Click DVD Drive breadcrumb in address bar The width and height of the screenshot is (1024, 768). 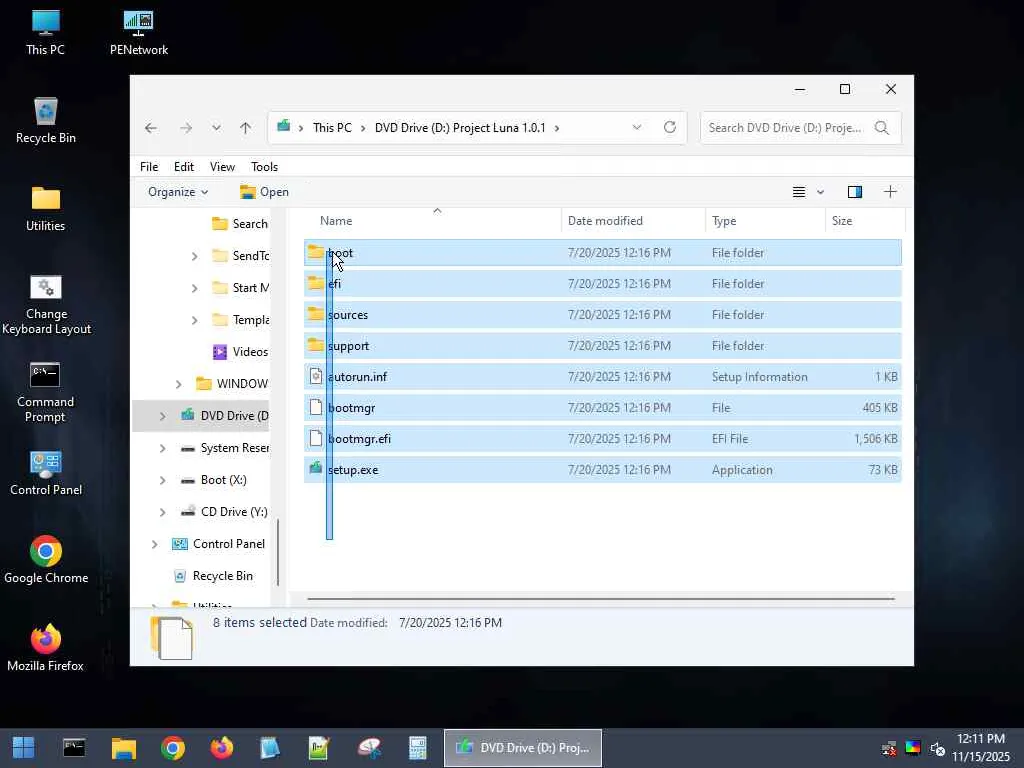460,127
